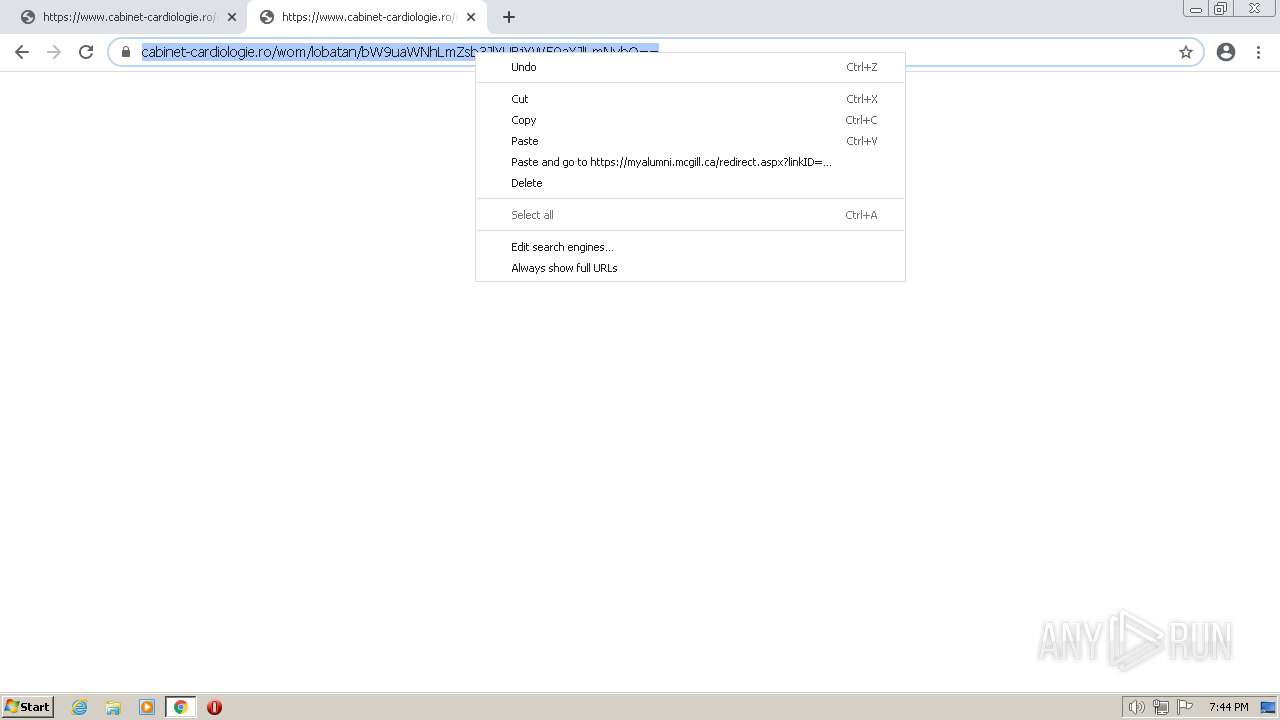Toggle Always show full URLs
This screenshot has width=1280, height=720.
(690, 268)
